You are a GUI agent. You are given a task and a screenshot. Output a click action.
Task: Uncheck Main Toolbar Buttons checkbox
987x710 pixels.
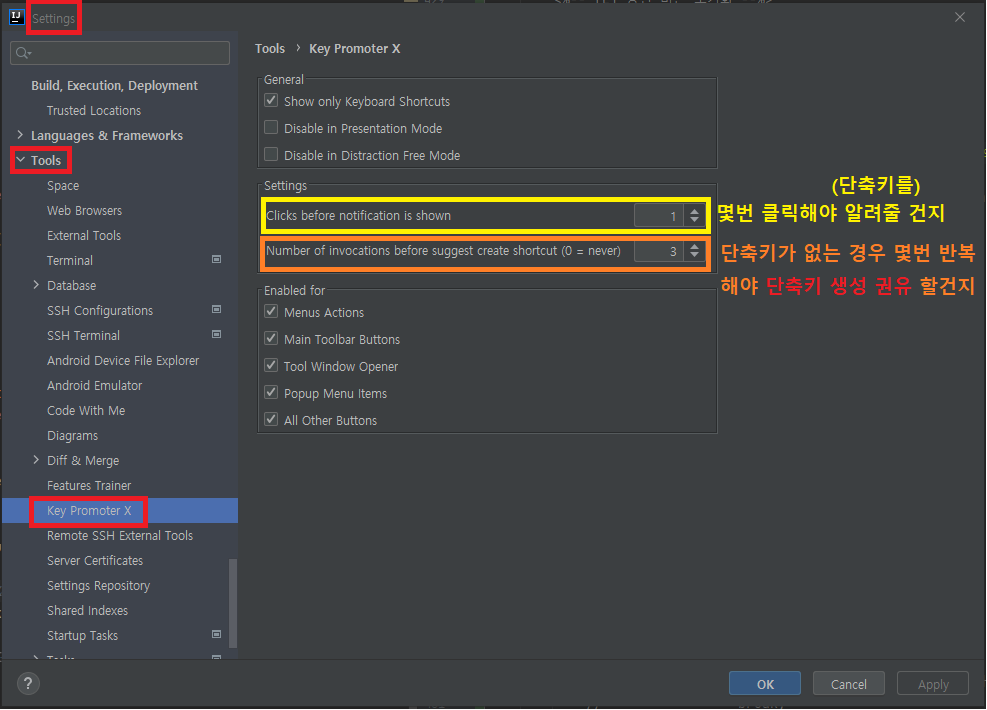[271, 338]
